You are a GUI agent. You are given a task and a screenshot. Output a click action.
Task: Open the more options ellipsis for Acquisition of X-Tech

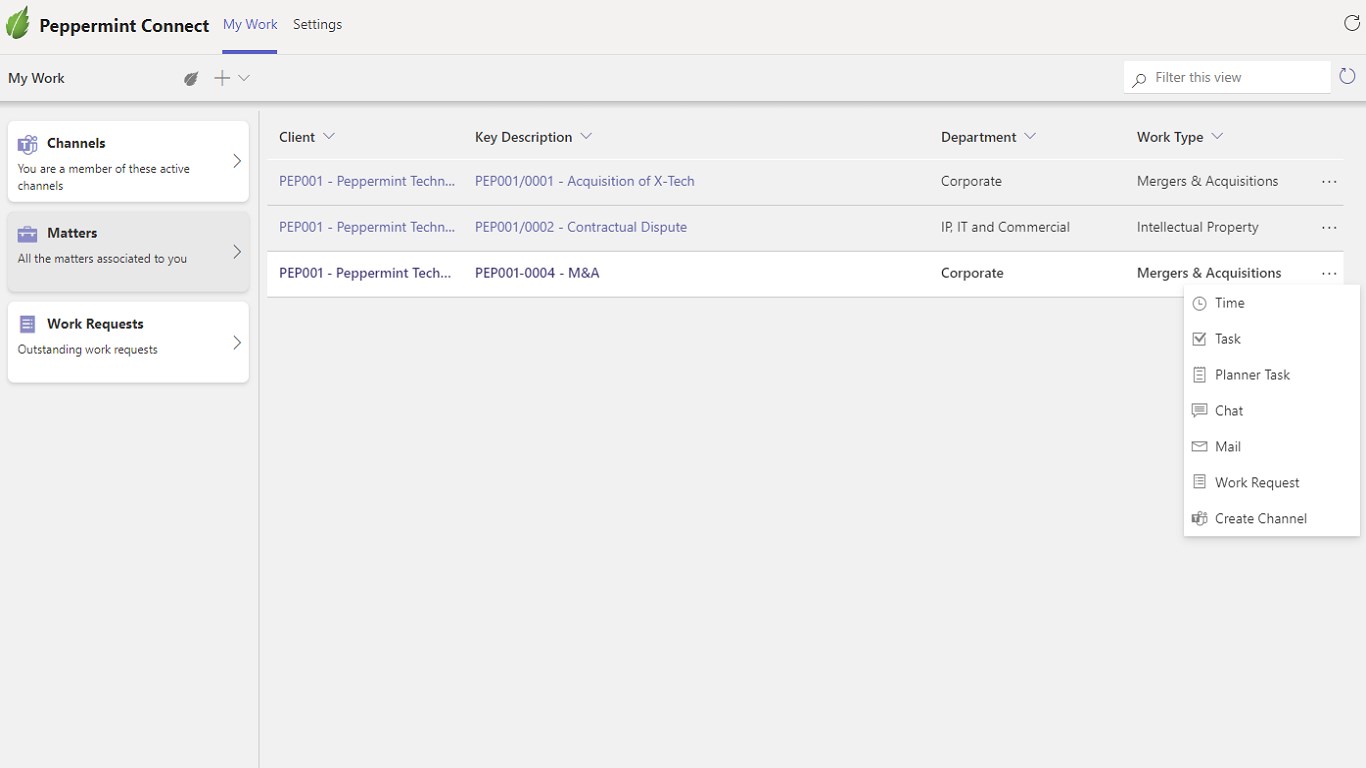1329,182
